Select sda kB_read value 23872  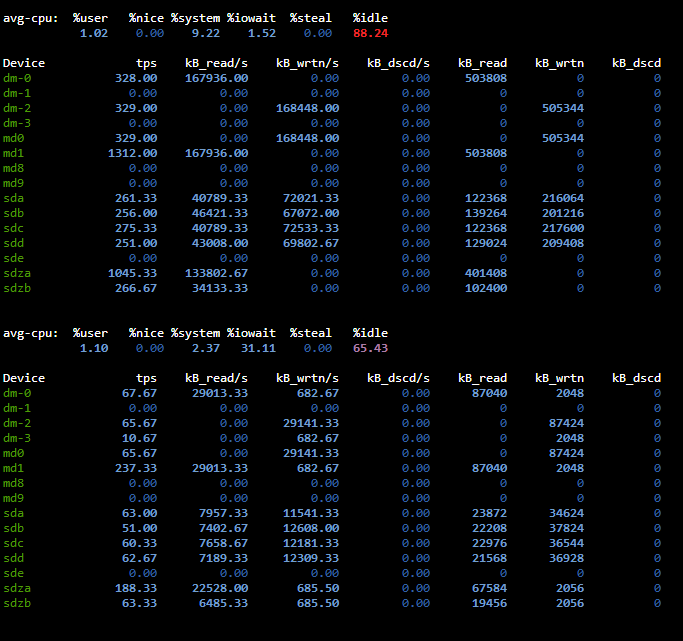click(x=490, y=513)
